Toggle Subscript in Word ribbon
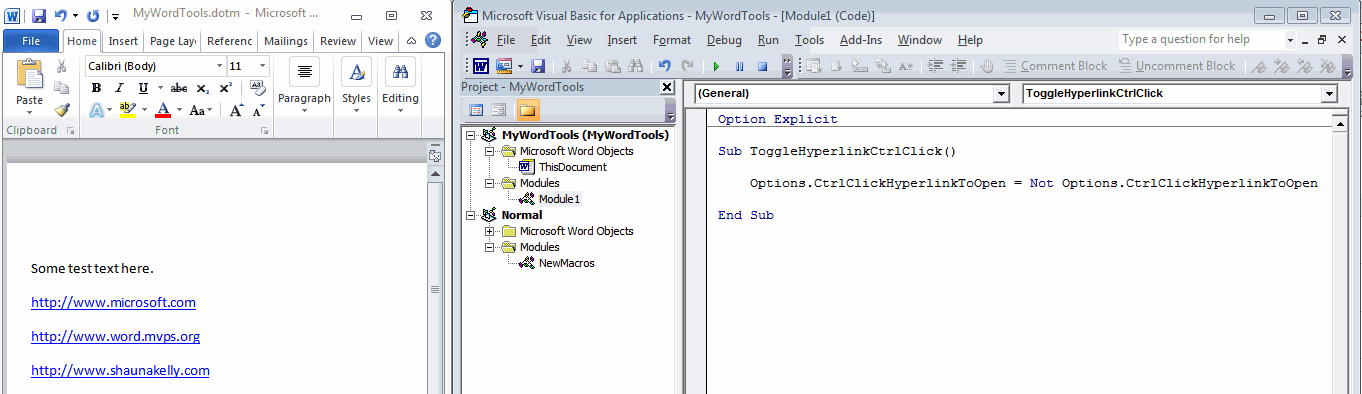Image resolution: width=1362 pixels, height=394 pixels. [203, 88]
